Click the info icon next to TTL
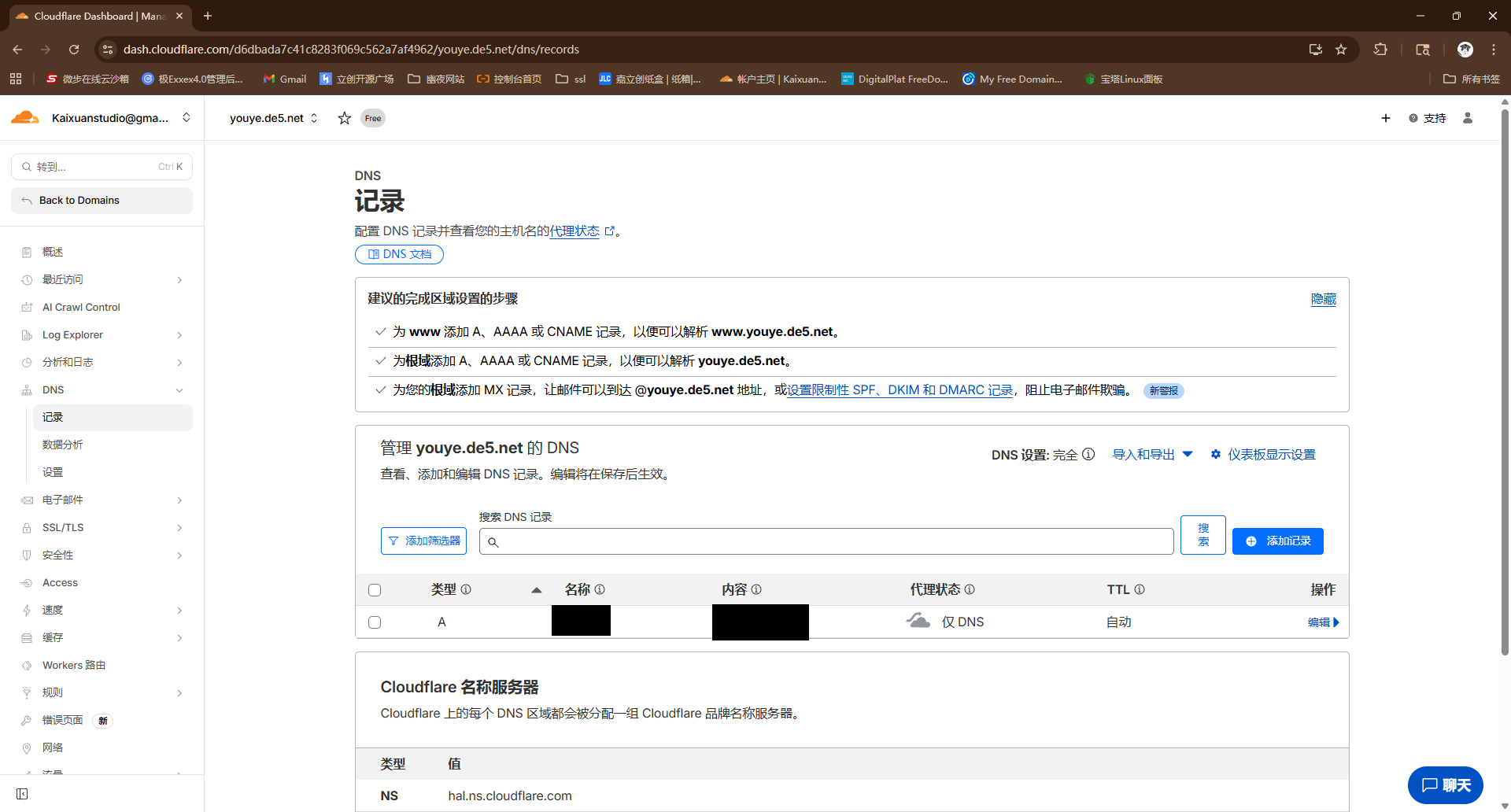This screenshot has height=812, width=1511. 1140,589
